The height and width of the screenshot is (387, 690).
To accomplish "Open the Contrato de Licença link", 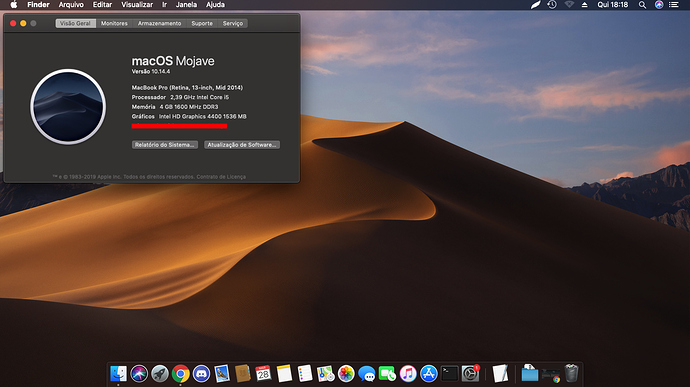I will [221, 177].
